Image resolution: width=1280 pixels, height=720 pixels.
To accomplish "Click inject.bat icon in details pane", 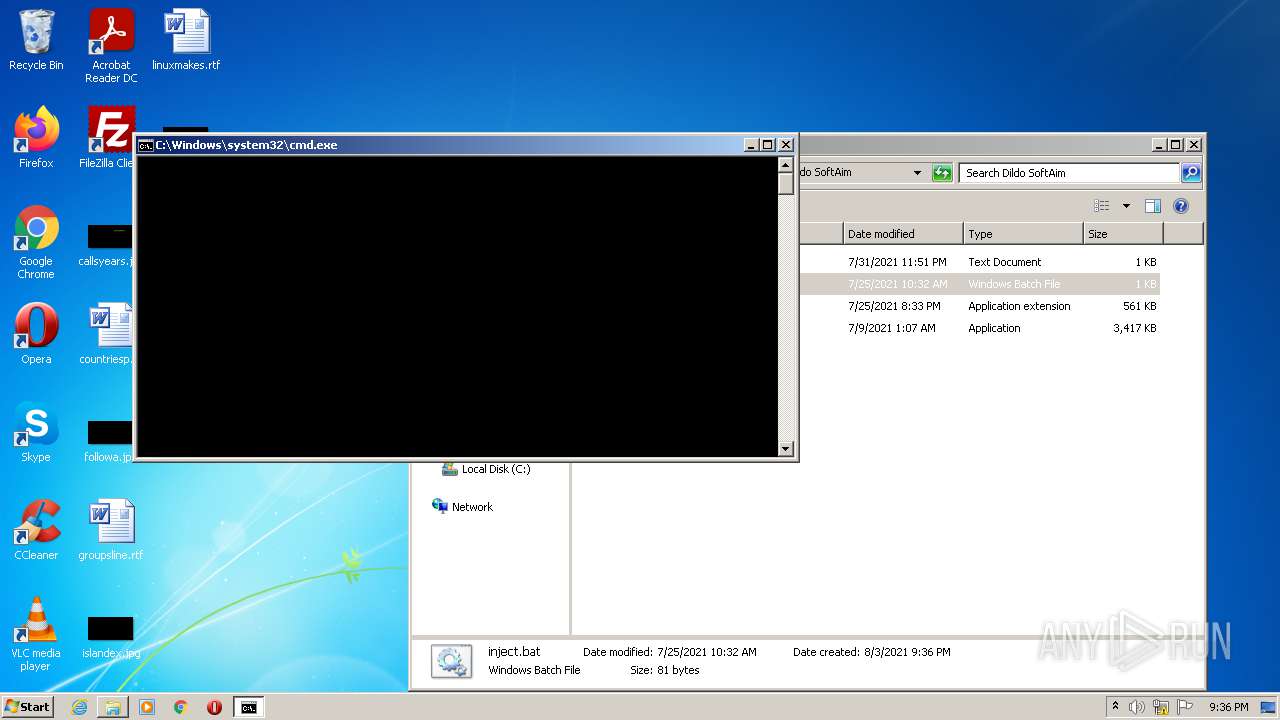I will [x=451, y=661].
